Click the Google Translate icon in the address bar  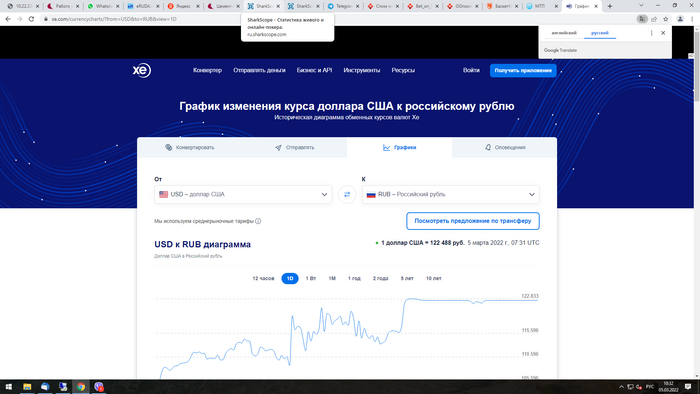[x=642, y=19]
